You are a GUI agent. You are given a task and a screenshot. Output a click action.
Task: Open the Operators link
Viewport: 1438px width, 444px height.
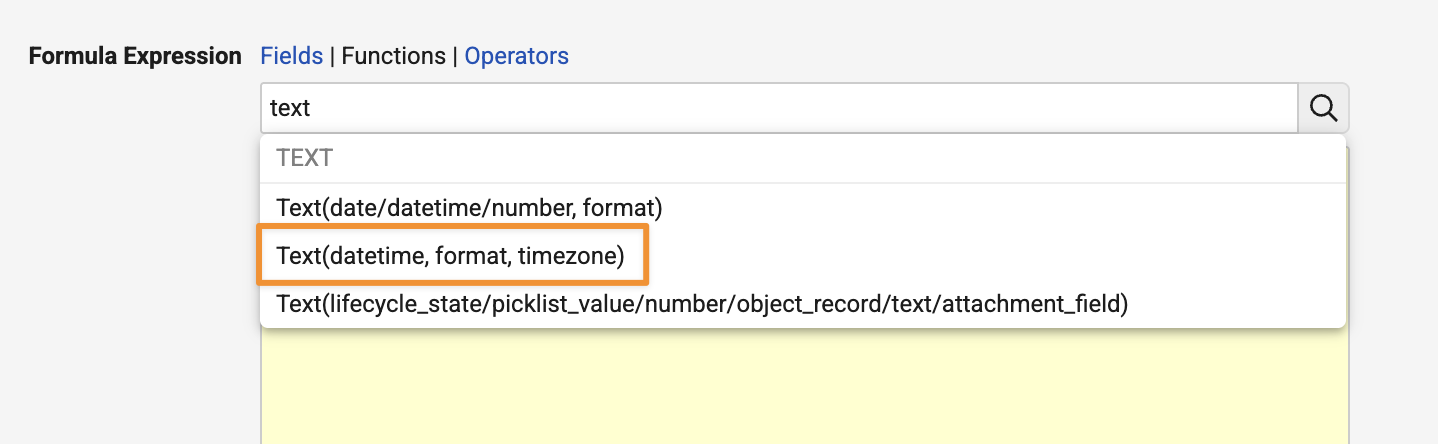click(x=516, y=56)
